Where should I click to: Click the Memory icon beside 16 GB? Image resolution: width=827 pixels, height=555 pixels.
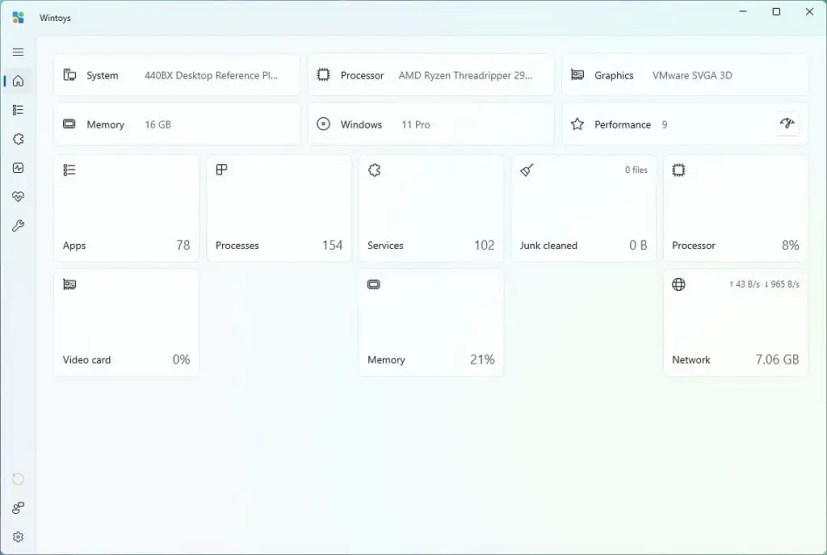69,124
